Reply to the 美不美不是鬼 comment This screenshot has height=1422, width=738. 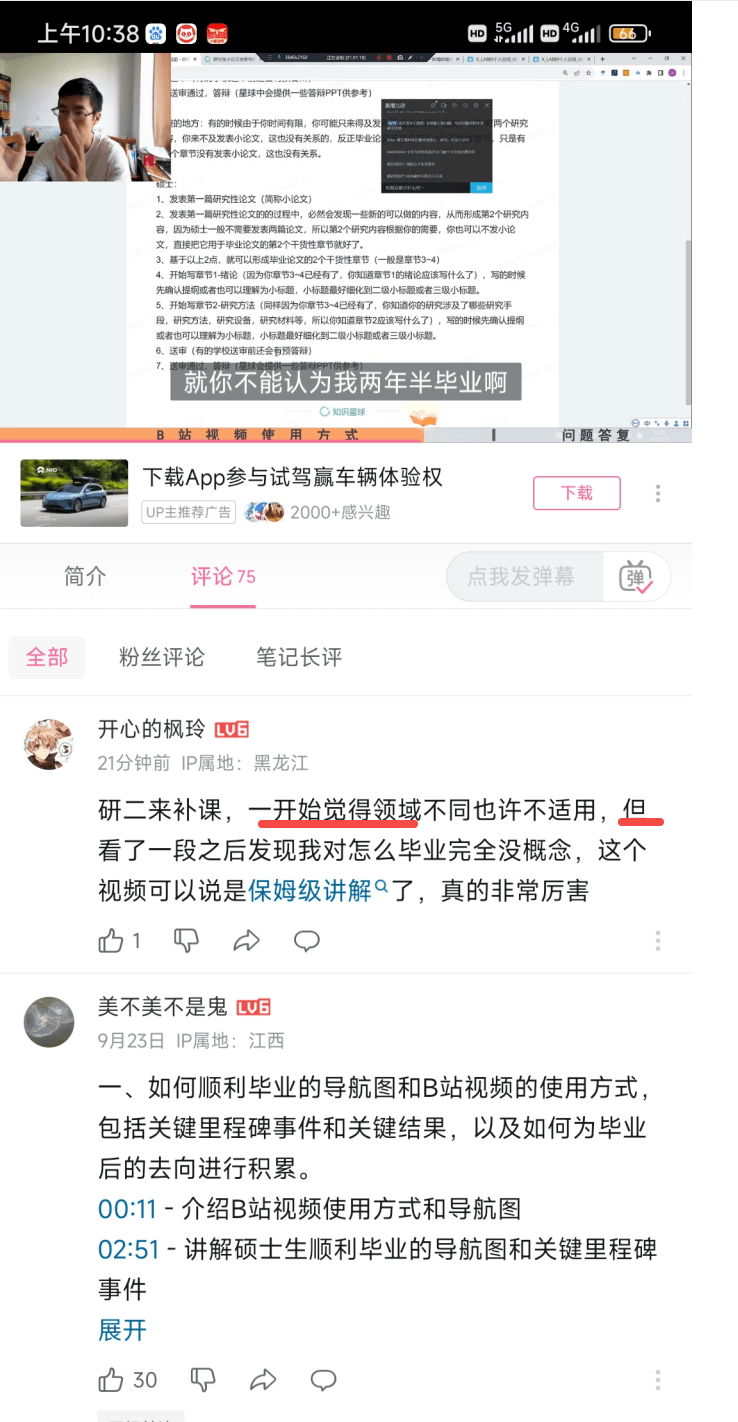coord(323,1380)
